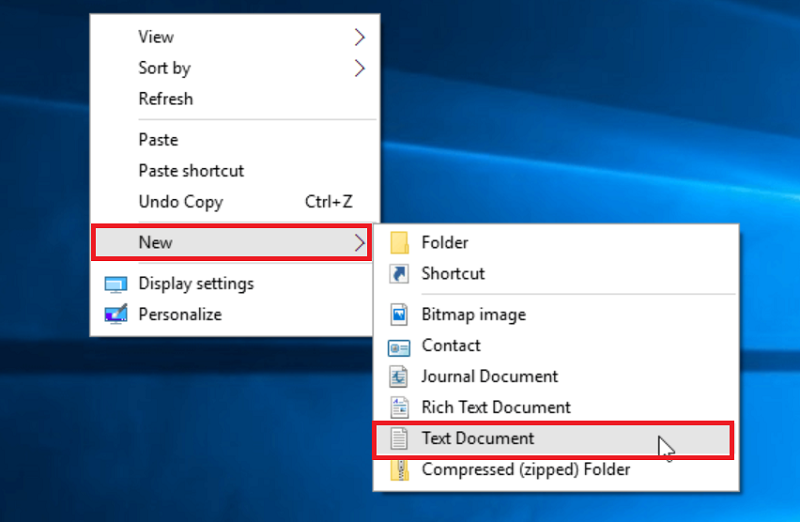Open the Display settings label
The height and width of the screenshot is (522, 800).
196,284
